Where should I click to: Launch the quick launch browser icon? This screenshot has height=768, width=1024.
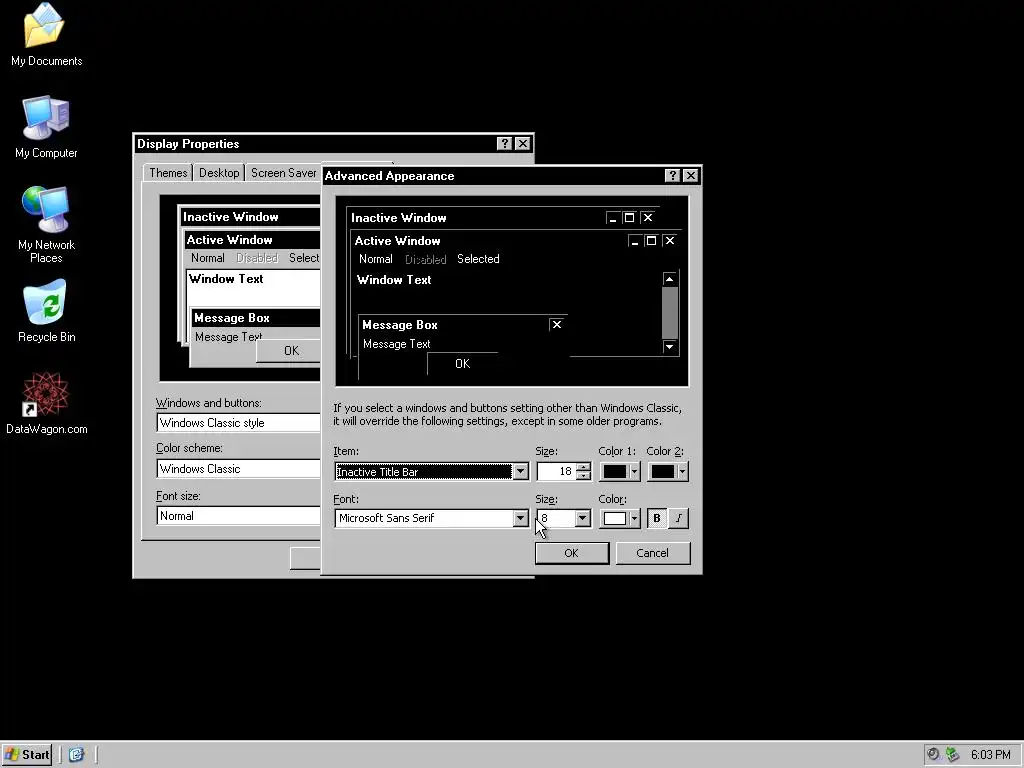coord(76,755)
